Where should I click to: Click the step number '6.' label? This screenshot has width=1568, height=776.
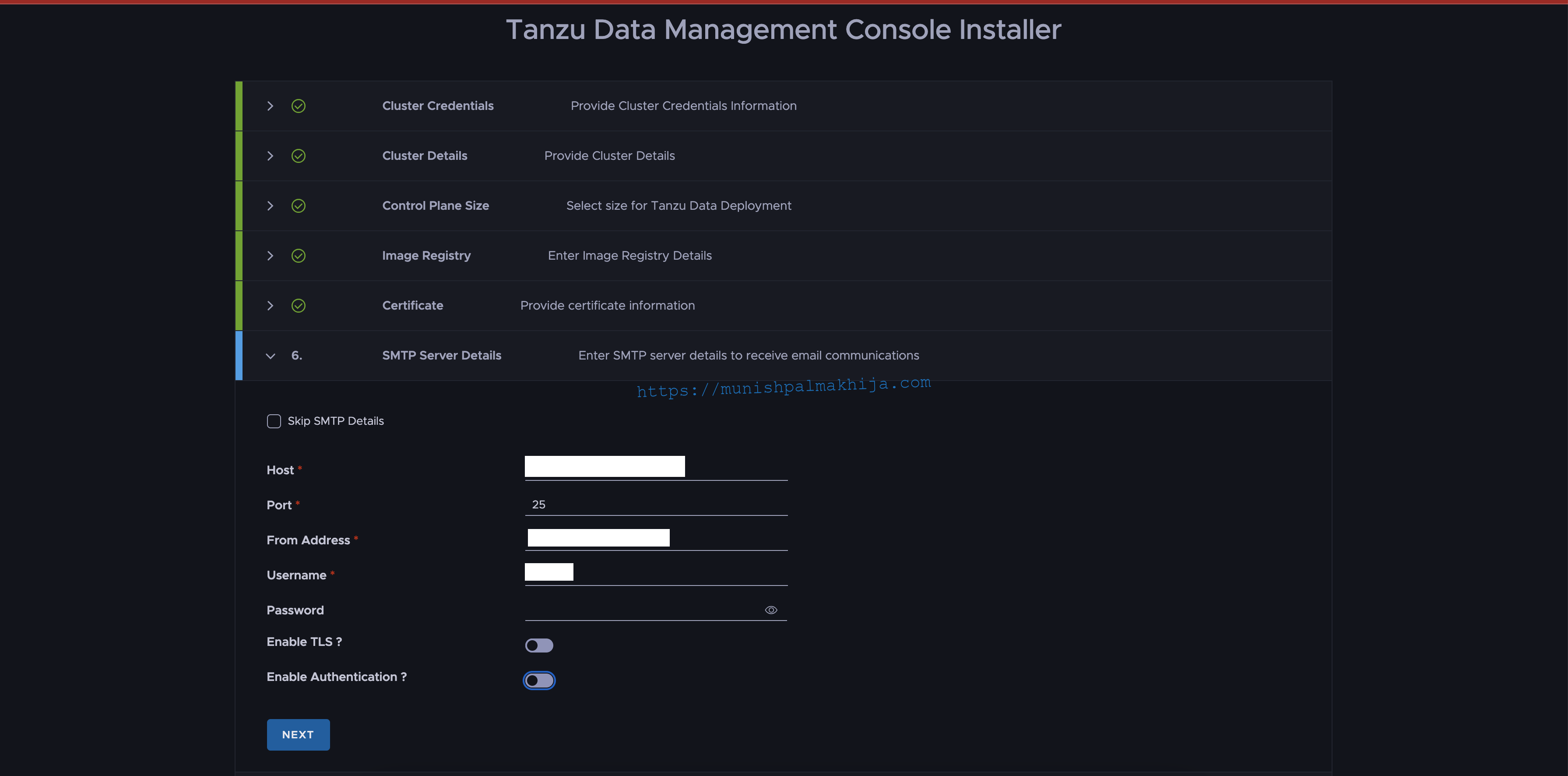tap(296, 356)
